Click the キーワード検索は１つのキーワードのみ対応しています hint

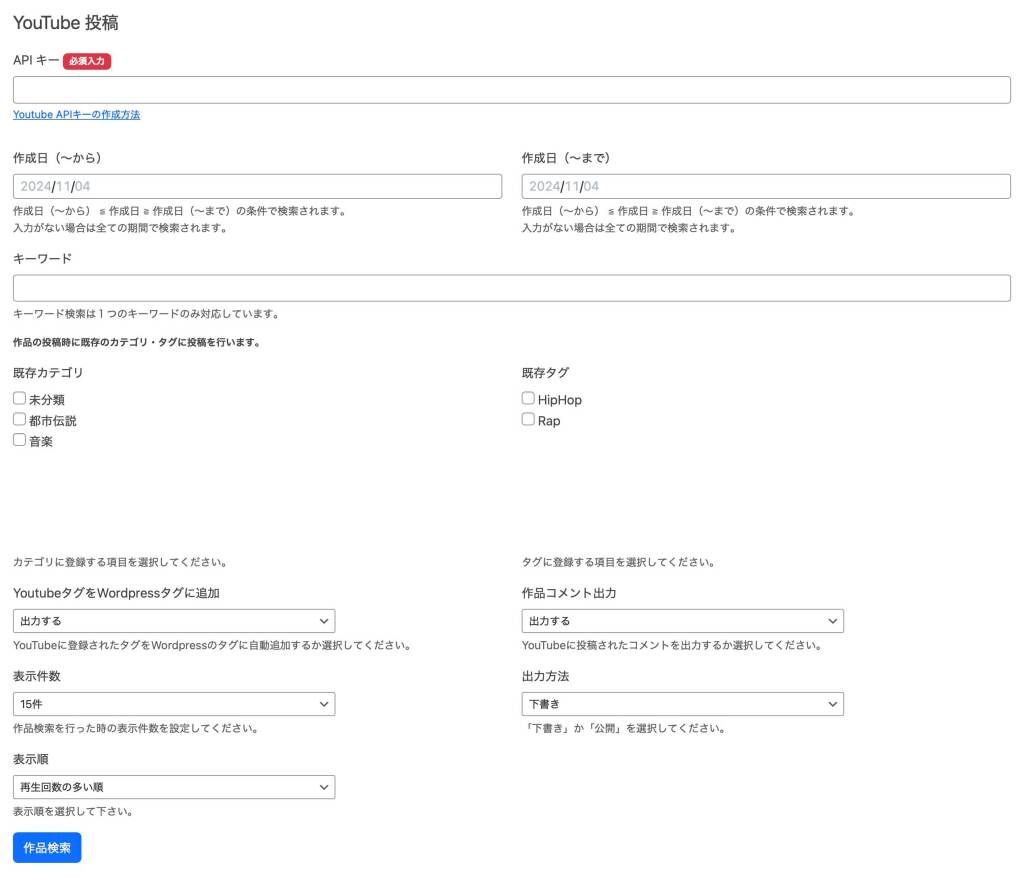click(147, 314)
